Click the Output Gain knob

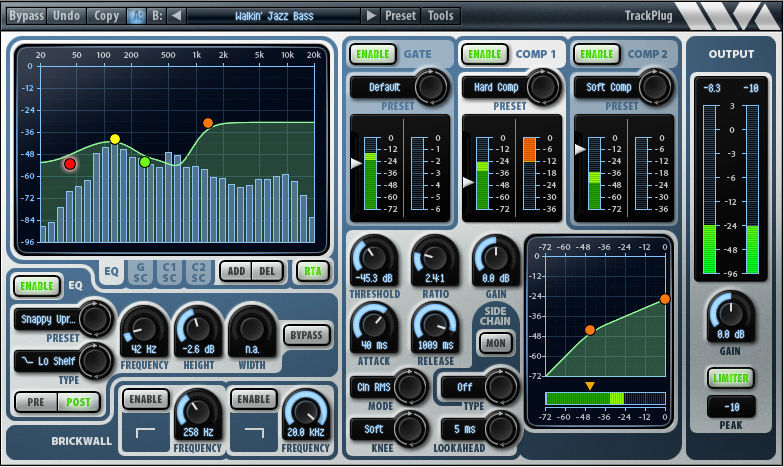tap(731, 314)
